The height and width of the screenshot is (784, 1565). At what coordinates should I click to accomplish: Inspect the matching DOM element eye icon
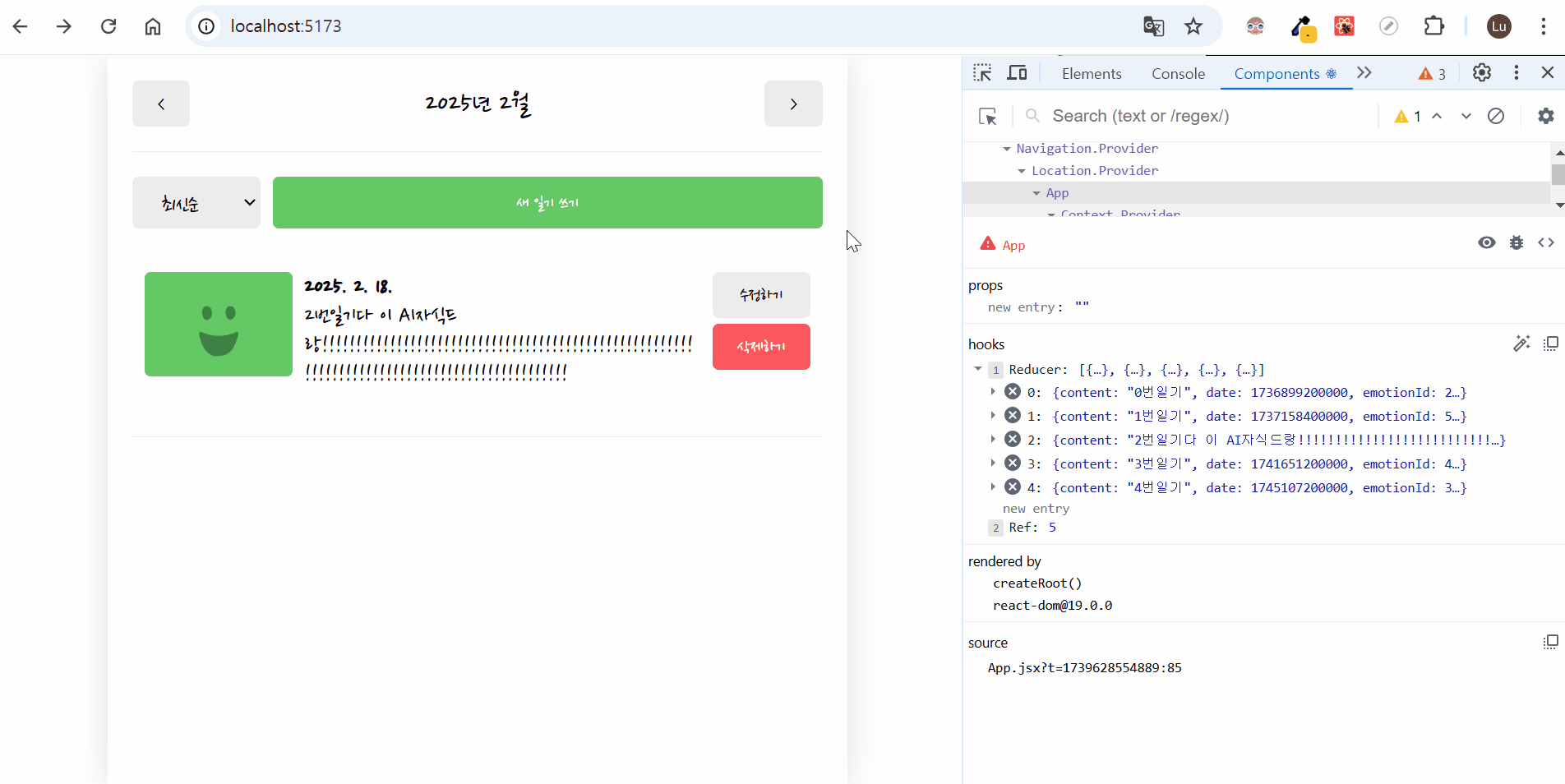1487,242
